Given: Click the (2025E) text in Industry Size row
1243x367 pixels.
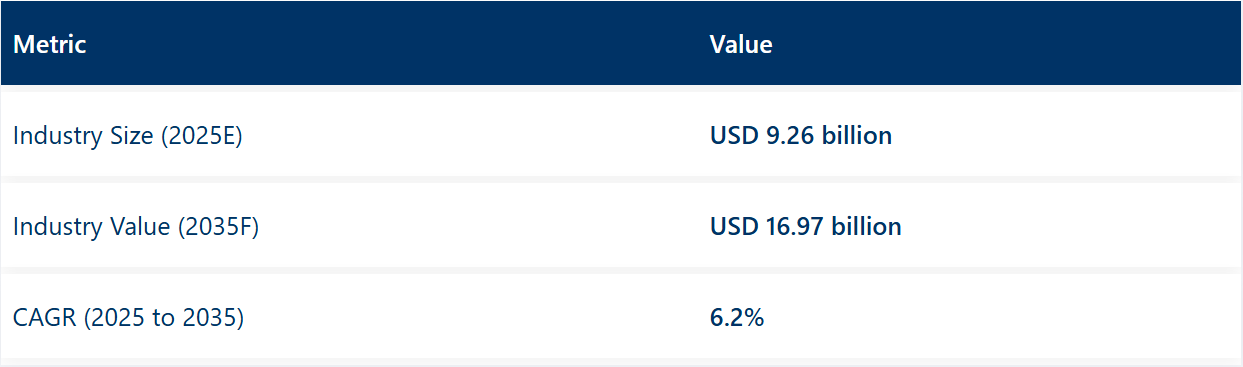Looking at the screenshot, I should (202, 136).
